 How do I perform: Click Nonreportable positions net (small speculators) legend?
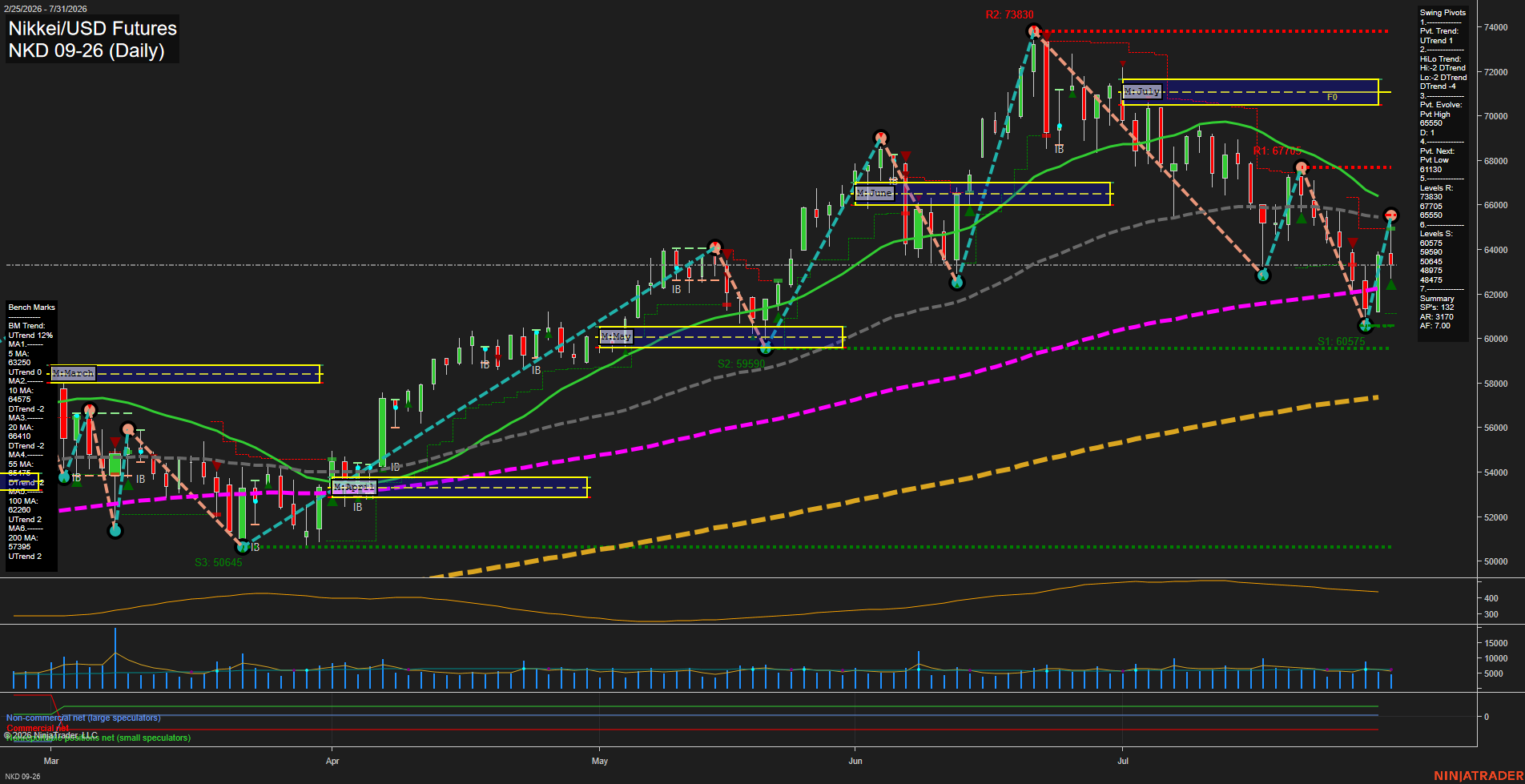point(98,738)
